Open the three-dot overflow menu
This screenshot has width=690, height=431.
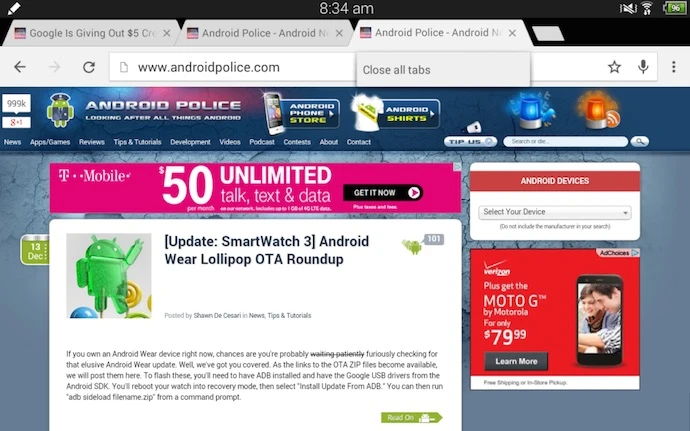pyautogui.click(x=674, y=67)
